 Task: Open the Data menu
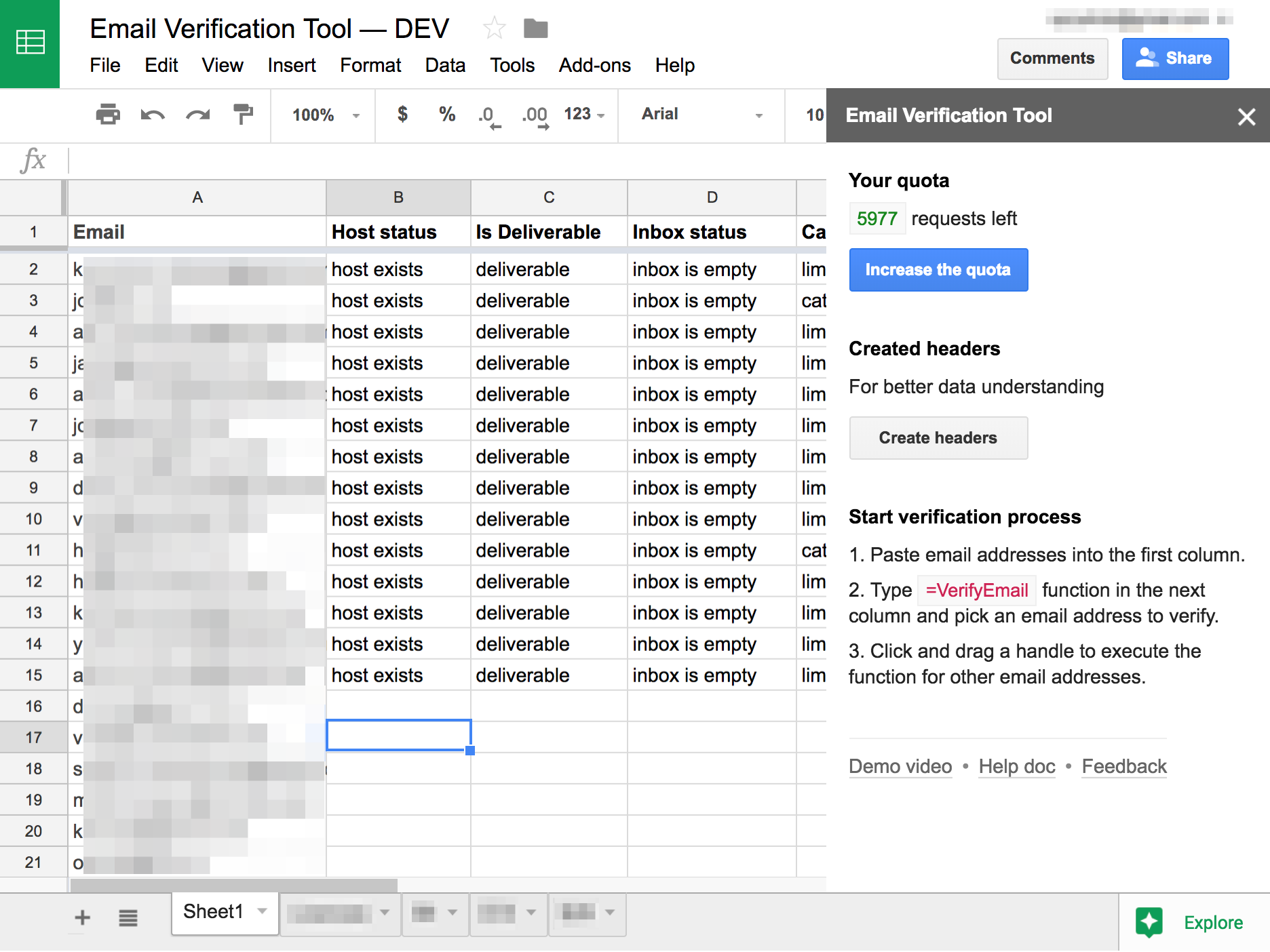coord(445,65)
